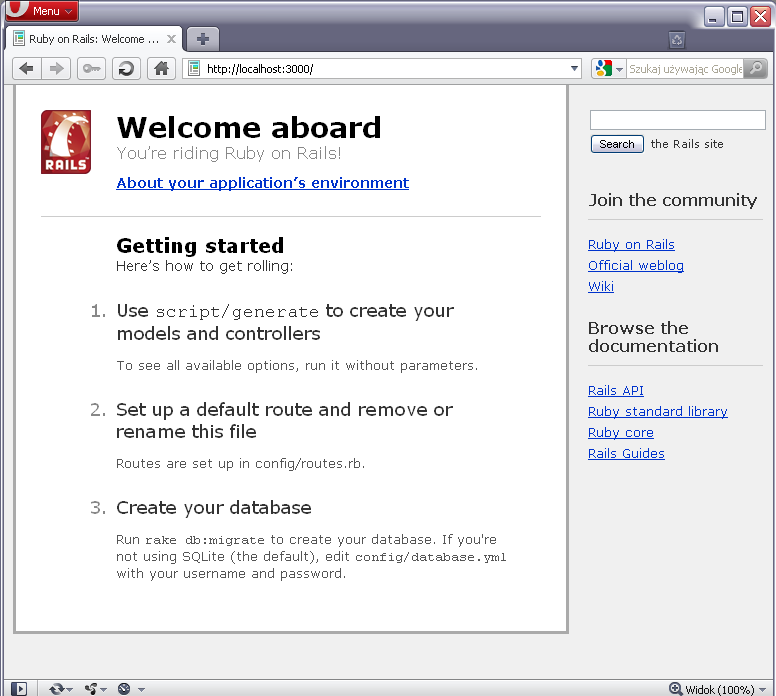The image size is (776, 696).
Task: Reload the page with refresh icon
Action: (x=127, y=68)
